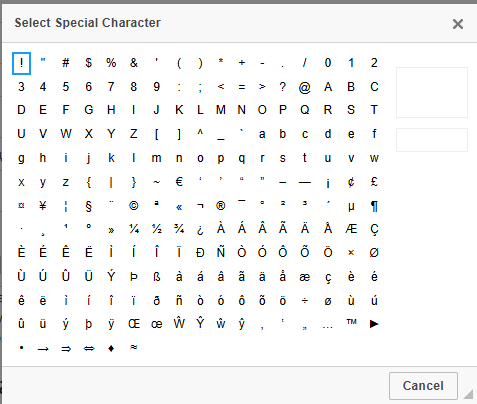Viewport: 477px width, 404px height.
Task: Pick the pilcrow ¶ paragraph sign
Action: pyautogui.click(x=374, y=206)
